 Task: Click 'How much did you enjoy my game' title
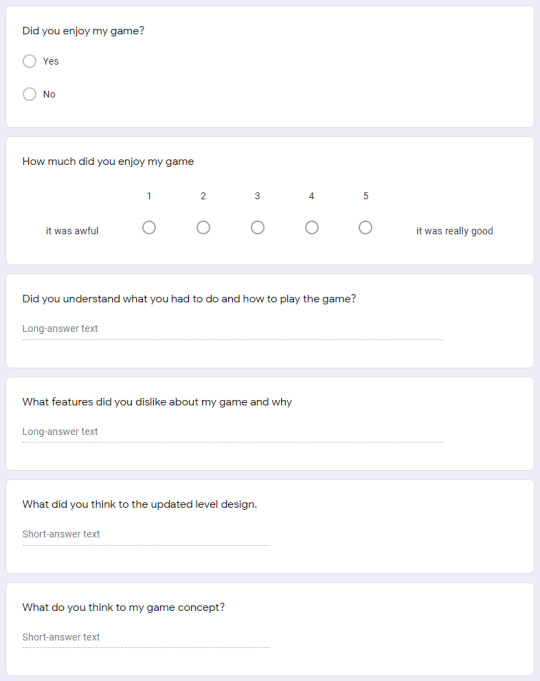coord(108,162)
